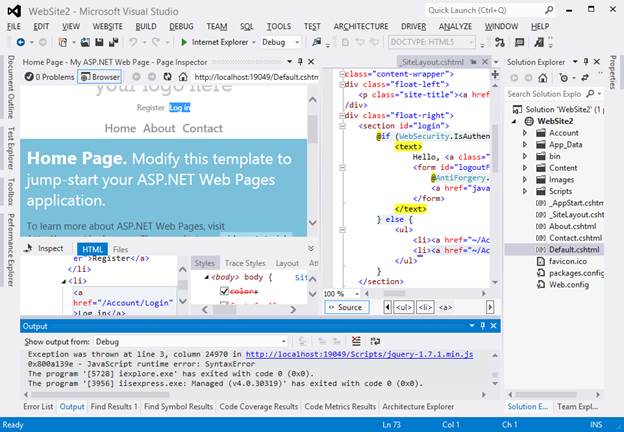
Task: Open the _SiteLayout.cshtml editor tab
Action: pos(432,62)
